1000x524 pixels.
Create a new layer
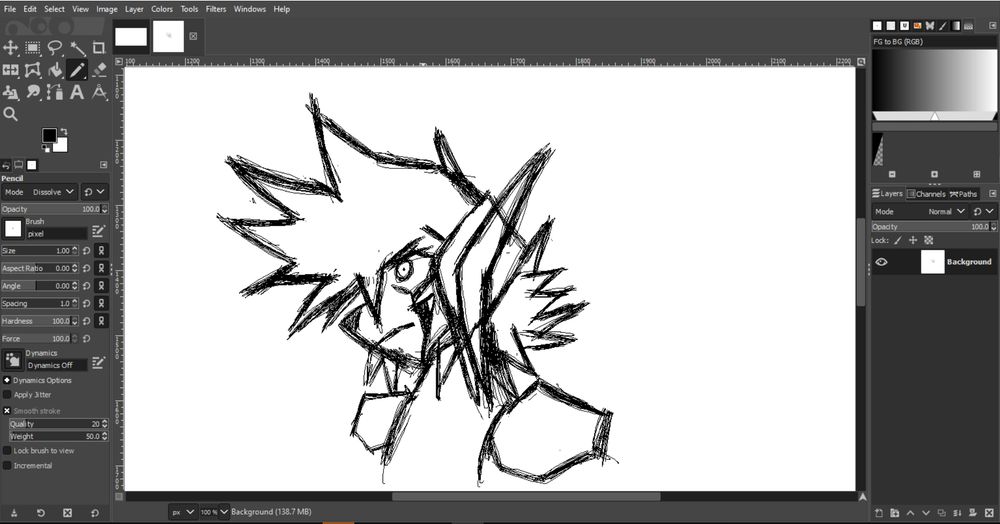tap(879, 513)
